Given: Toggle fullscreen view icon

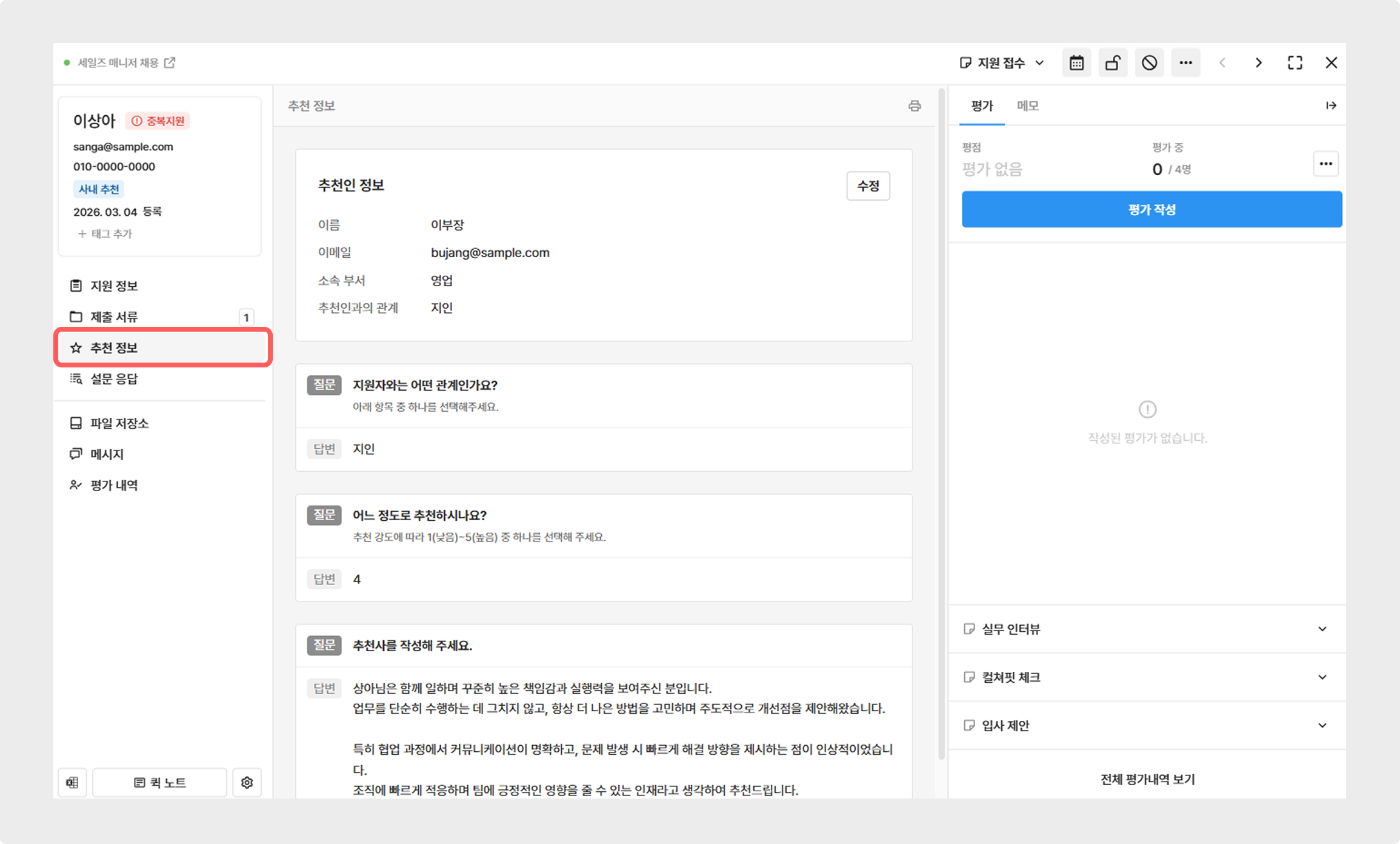Looking at the screenshot, I should pos(1295,63).
